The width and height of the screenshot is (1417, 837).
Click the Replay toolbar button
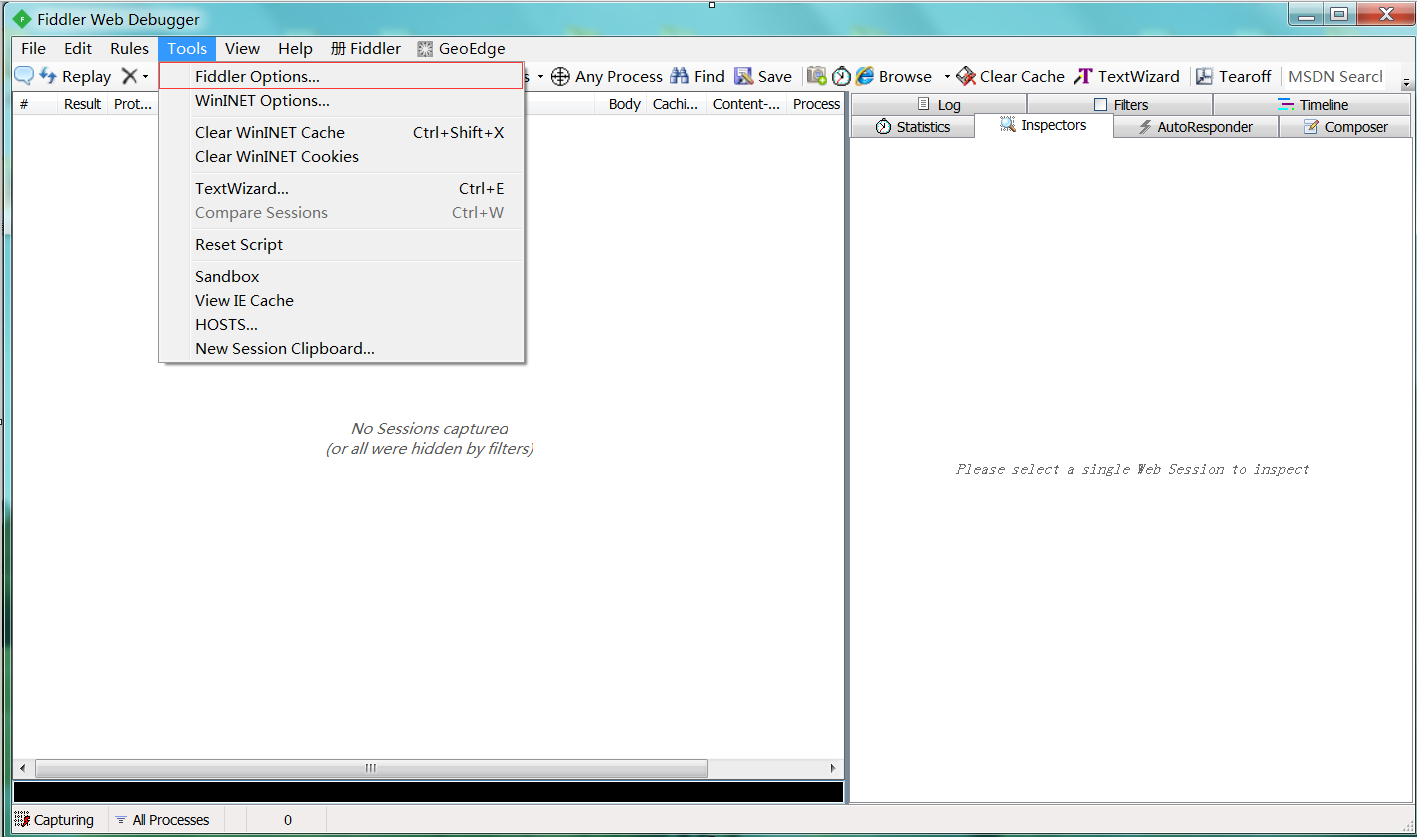click(x=75, y=76)
